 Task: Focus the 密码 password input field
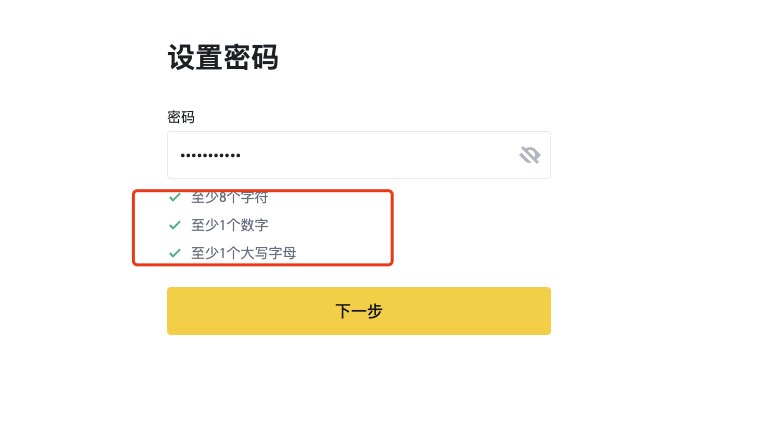340,155
